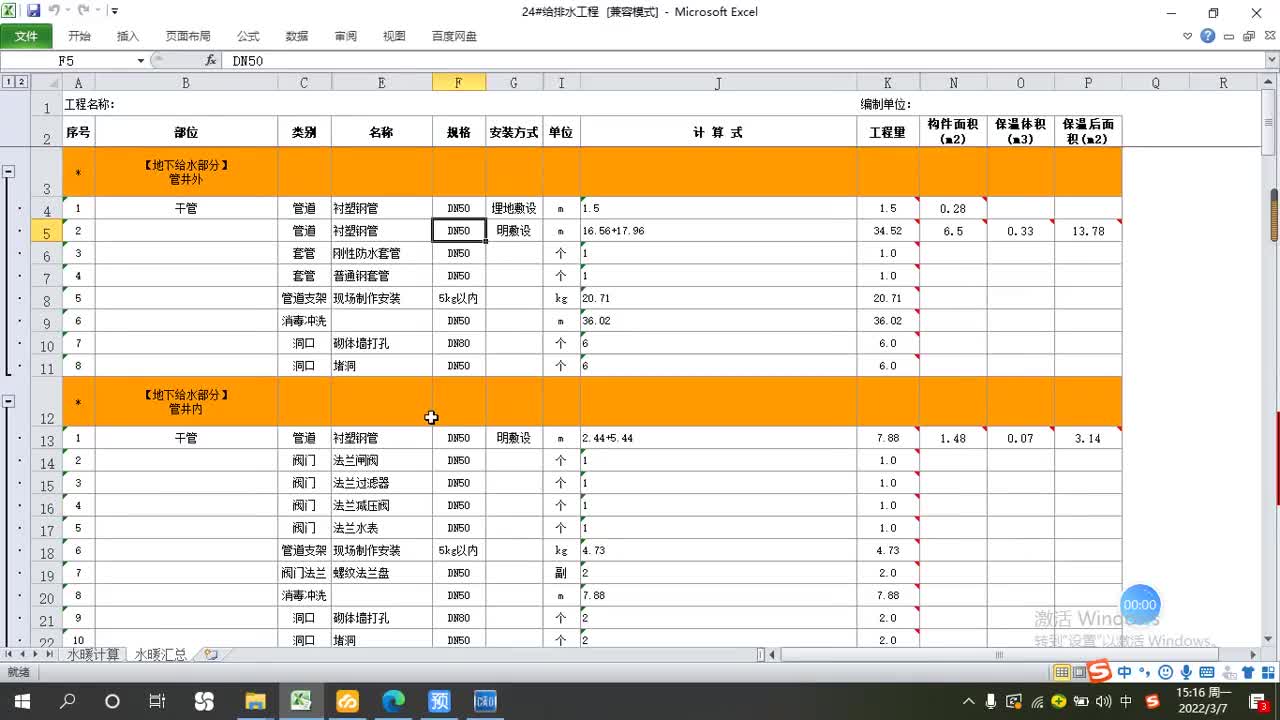Select the 计算式 header cell
The height and width of the screenshot is (720, 1280).
(718, 132)
